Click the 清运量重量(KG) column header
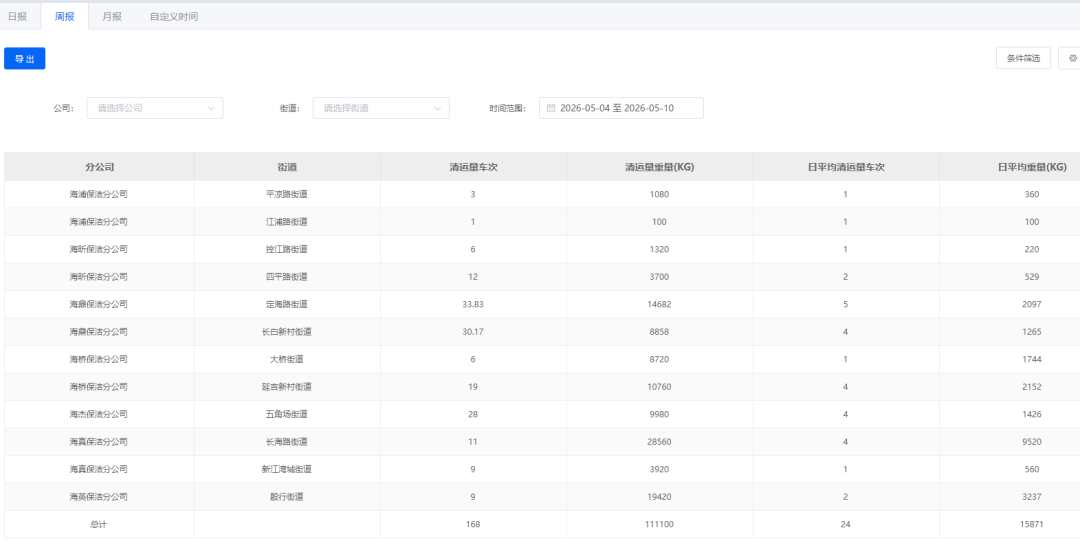 click(x=660, y=167)
